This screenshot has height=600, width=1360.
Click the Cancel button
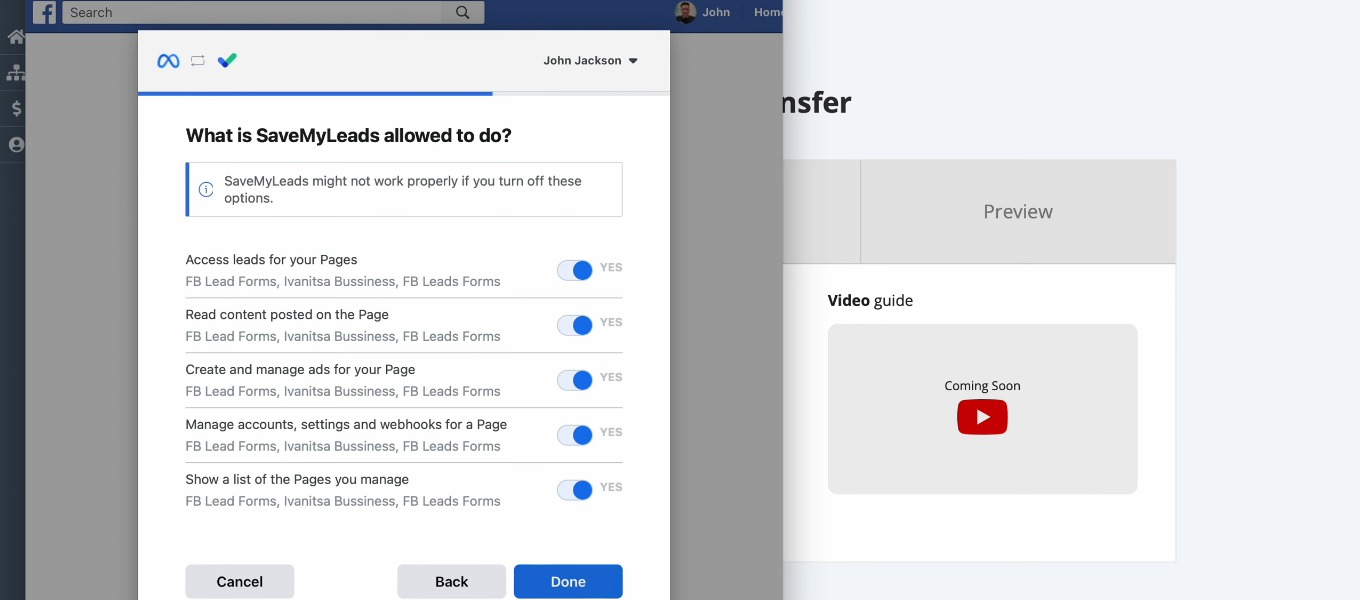240,582
